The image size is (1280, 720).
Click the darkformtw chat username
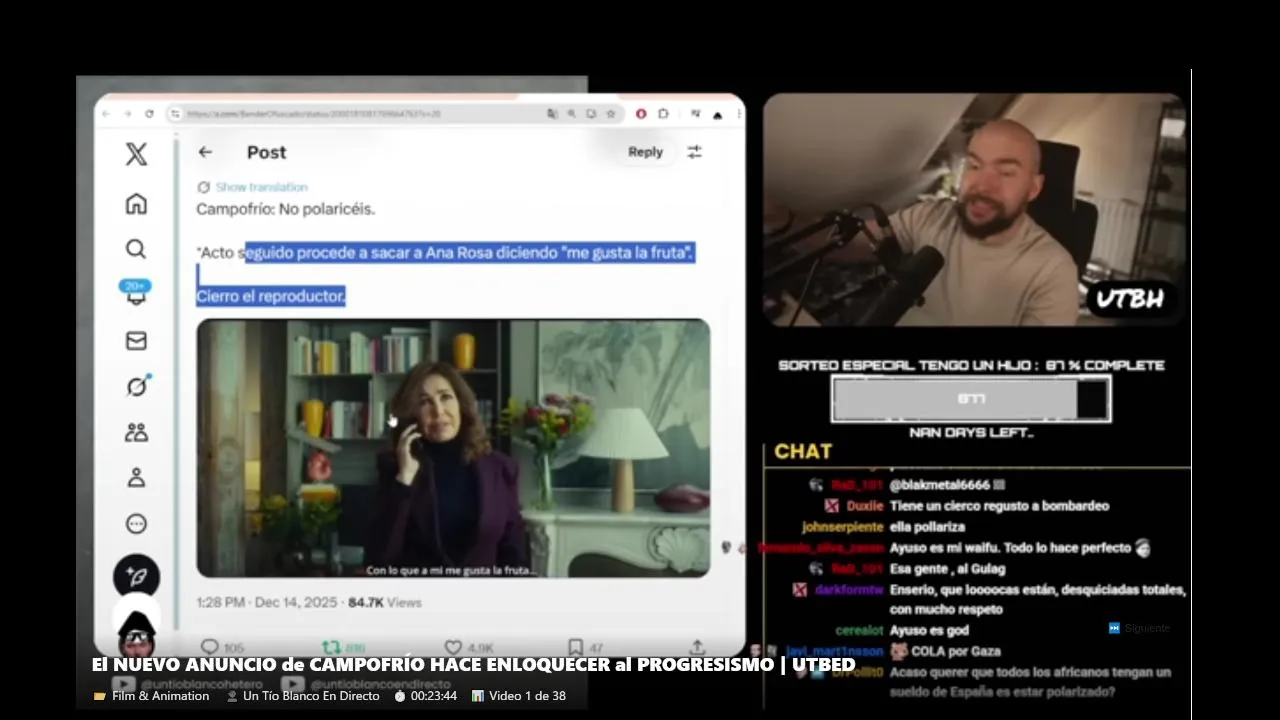click(849, 590)
